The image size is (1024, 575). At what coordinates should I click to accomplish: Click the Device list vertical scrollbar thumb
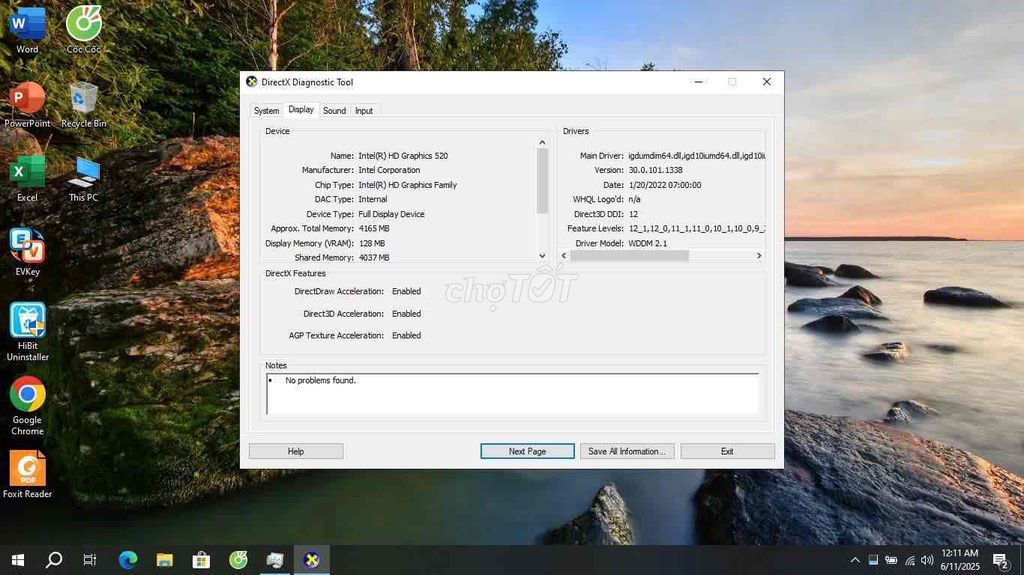(542, 181)
